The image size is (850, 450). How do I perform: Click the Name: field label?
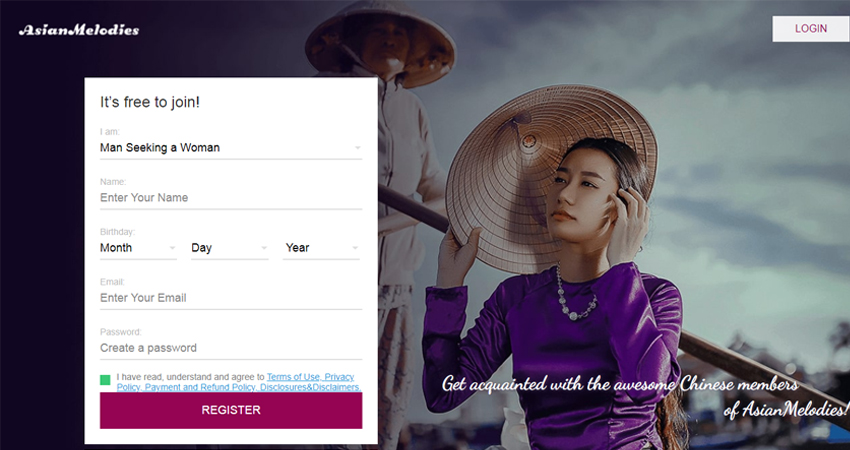[113, 182]
